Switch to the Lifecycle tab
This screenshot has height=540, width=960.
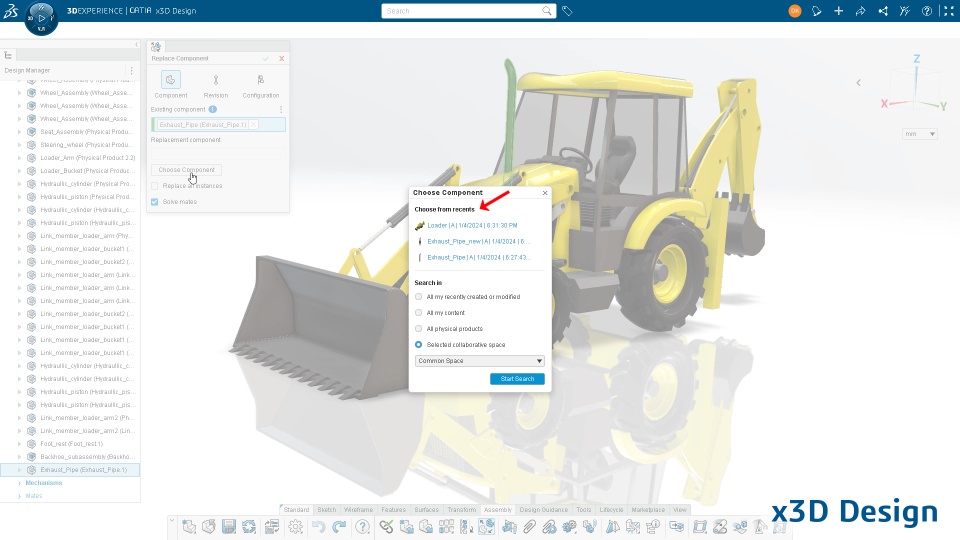click(611, 509)
